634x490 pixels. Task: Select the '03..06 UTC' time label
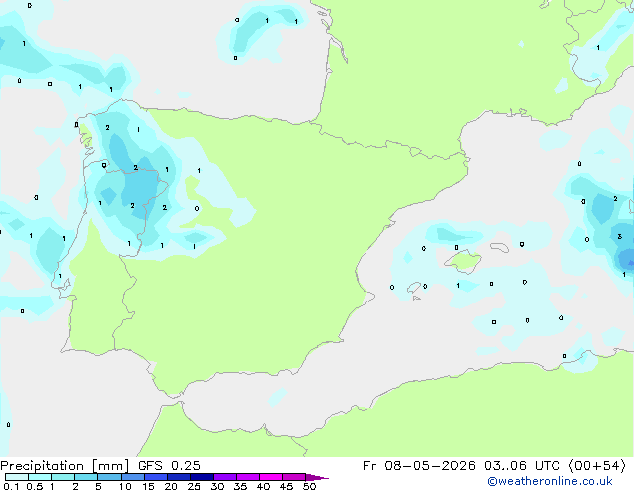(522, 466)
